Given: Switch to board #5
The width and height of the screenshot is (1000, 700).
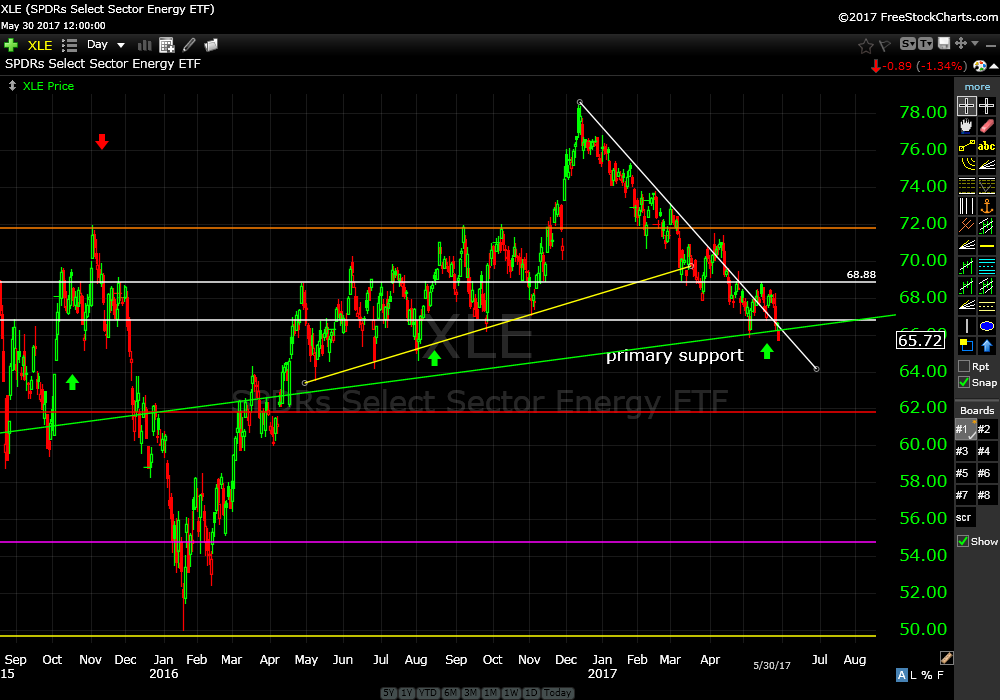Looking at the screenshot, I should (965, 473).
